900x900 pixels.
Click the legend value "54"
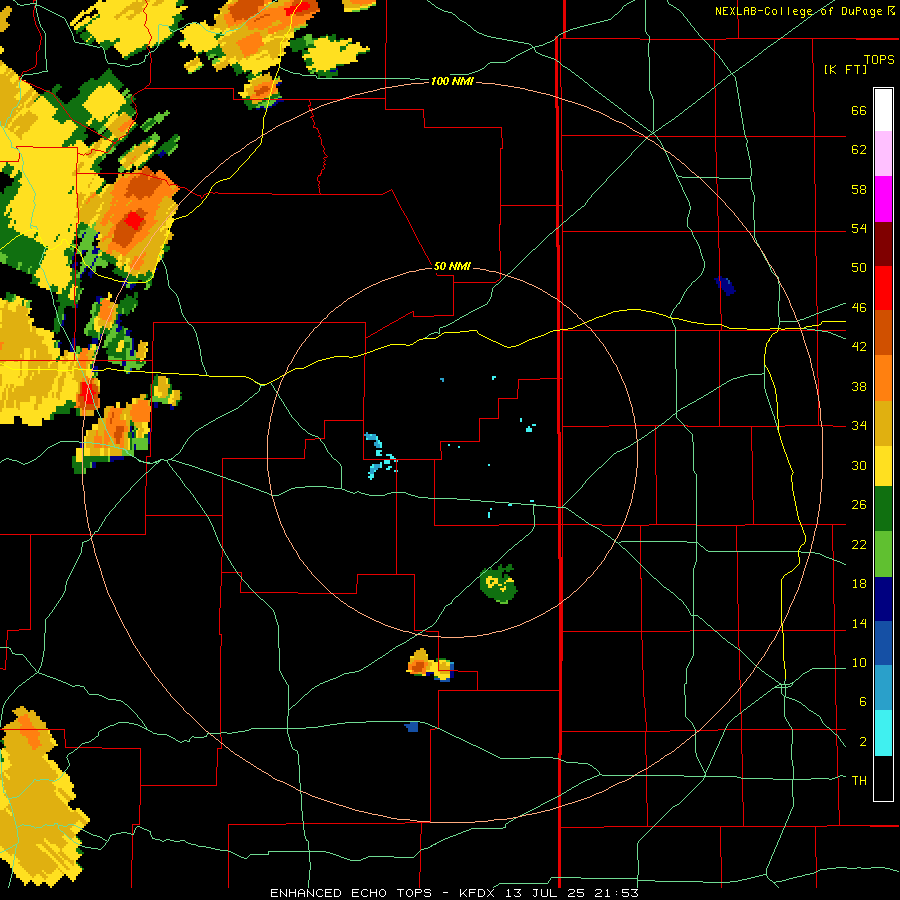pyautogui.click(x=859, y=228)
